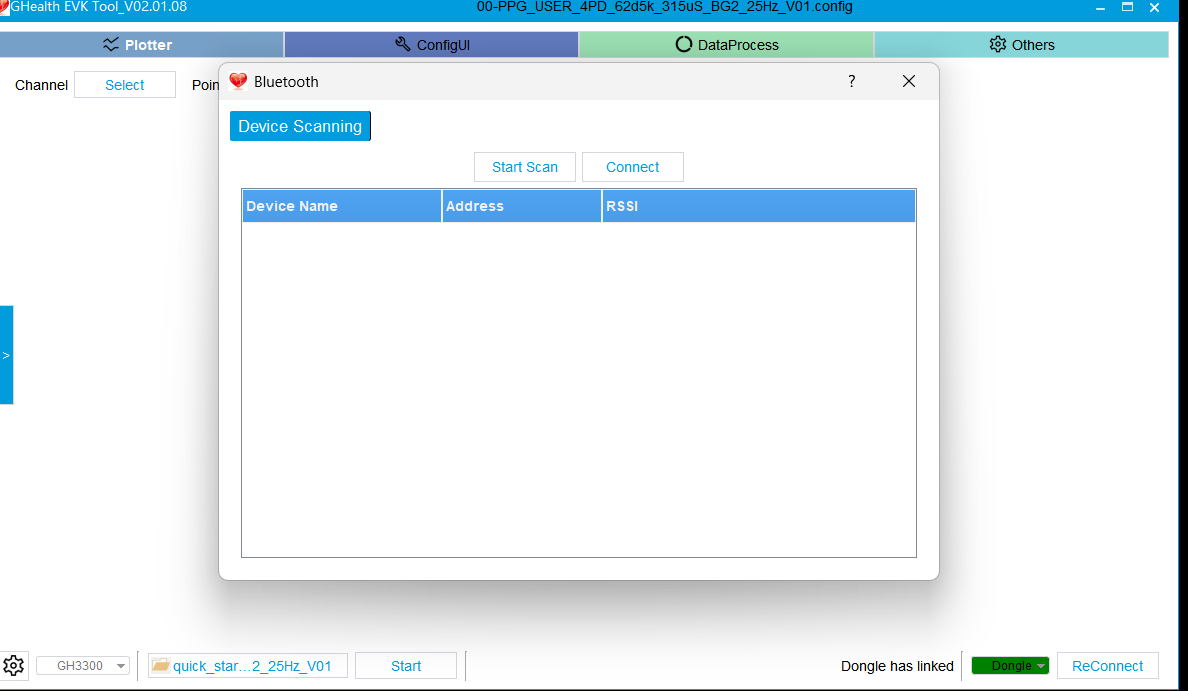Expand the green Dongle dropdown

pos(1010,666)
